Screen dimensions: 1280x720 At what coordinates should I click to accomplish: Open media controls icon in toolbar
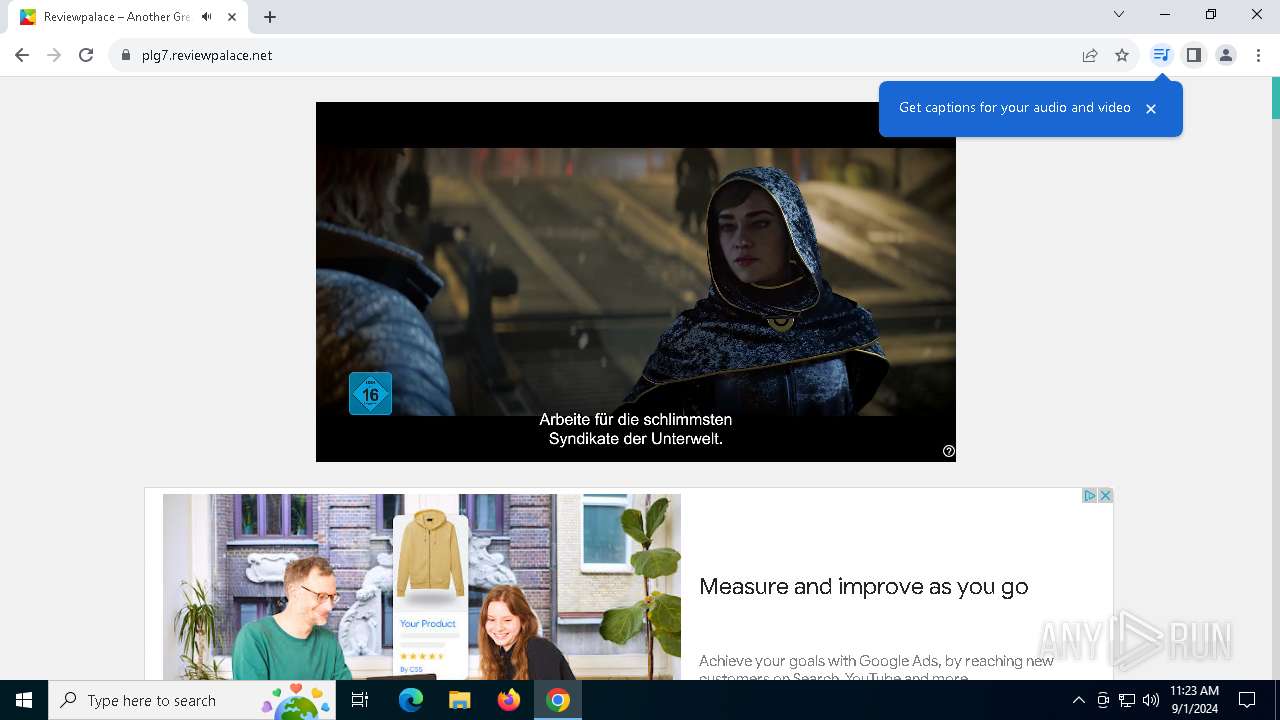coord(1161,55)
